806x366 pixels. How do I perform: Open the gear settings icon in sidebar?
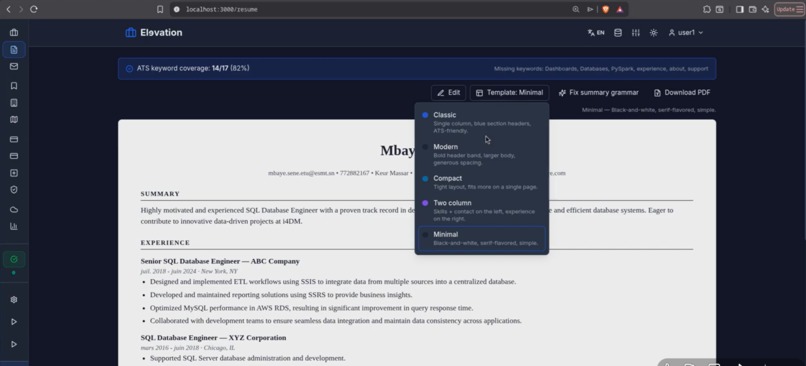pos(14,300)
